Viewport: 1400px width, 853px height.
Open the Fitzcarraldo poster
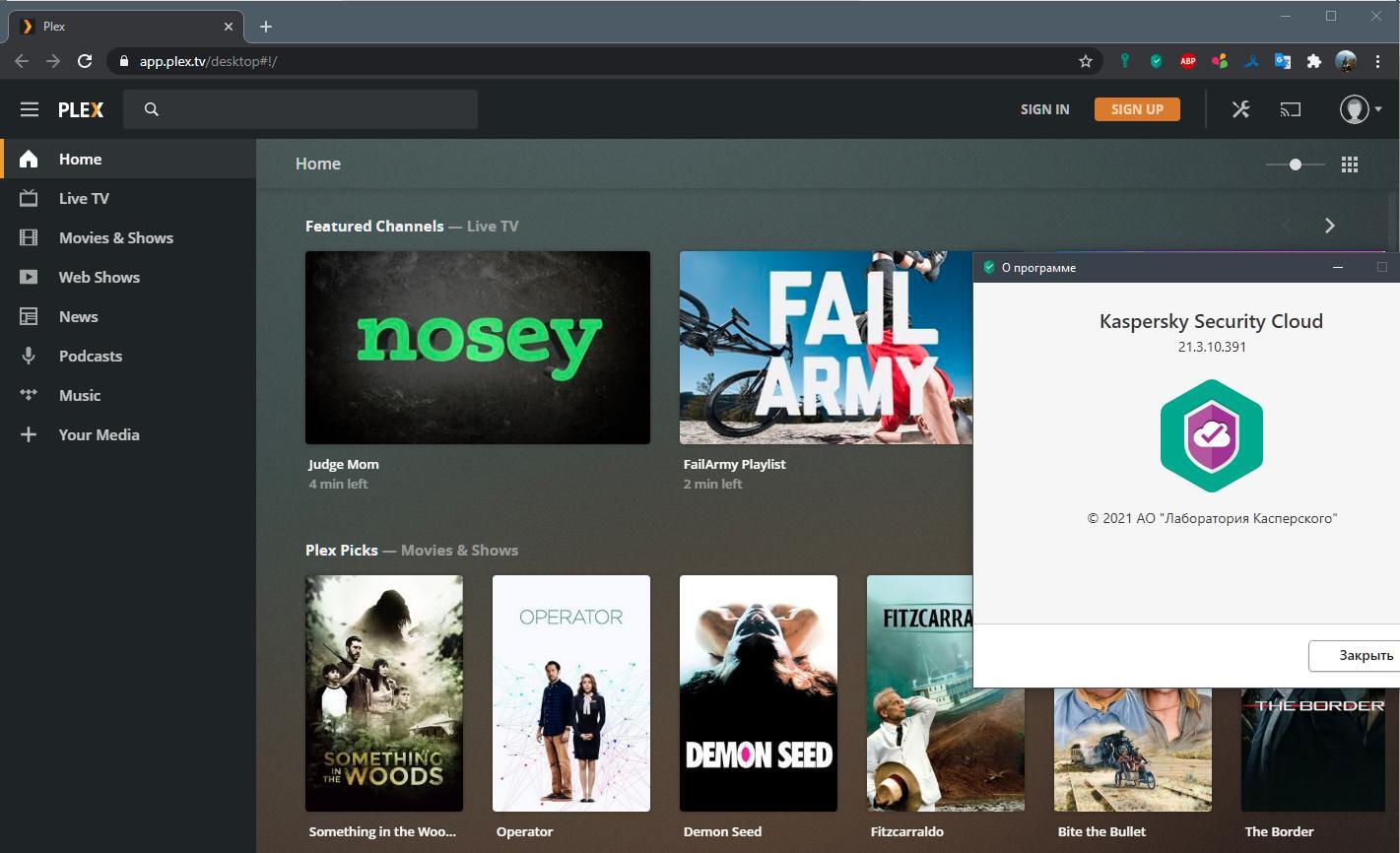point(920,693)
